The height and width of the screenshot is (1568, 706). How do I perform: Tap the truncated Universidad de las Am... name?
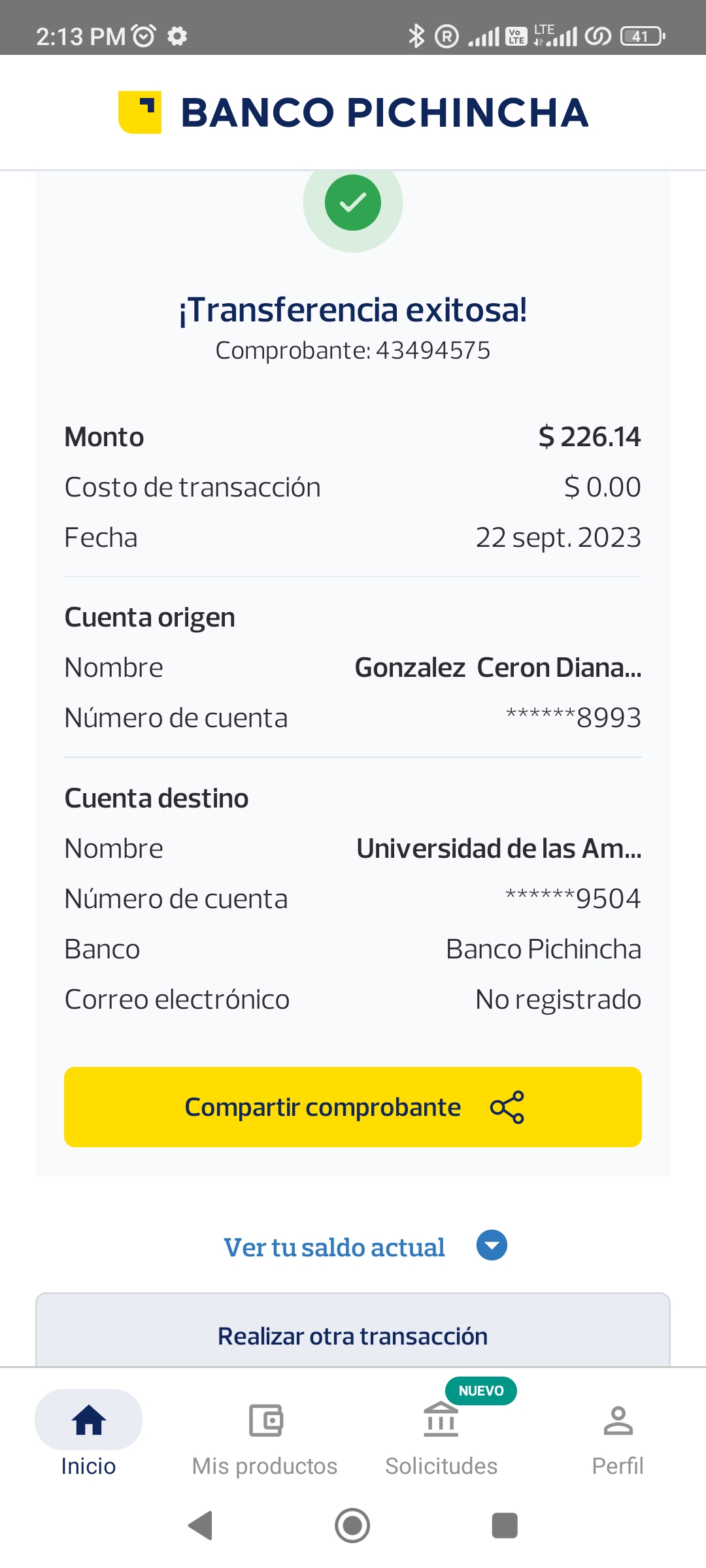pos(499,849)
